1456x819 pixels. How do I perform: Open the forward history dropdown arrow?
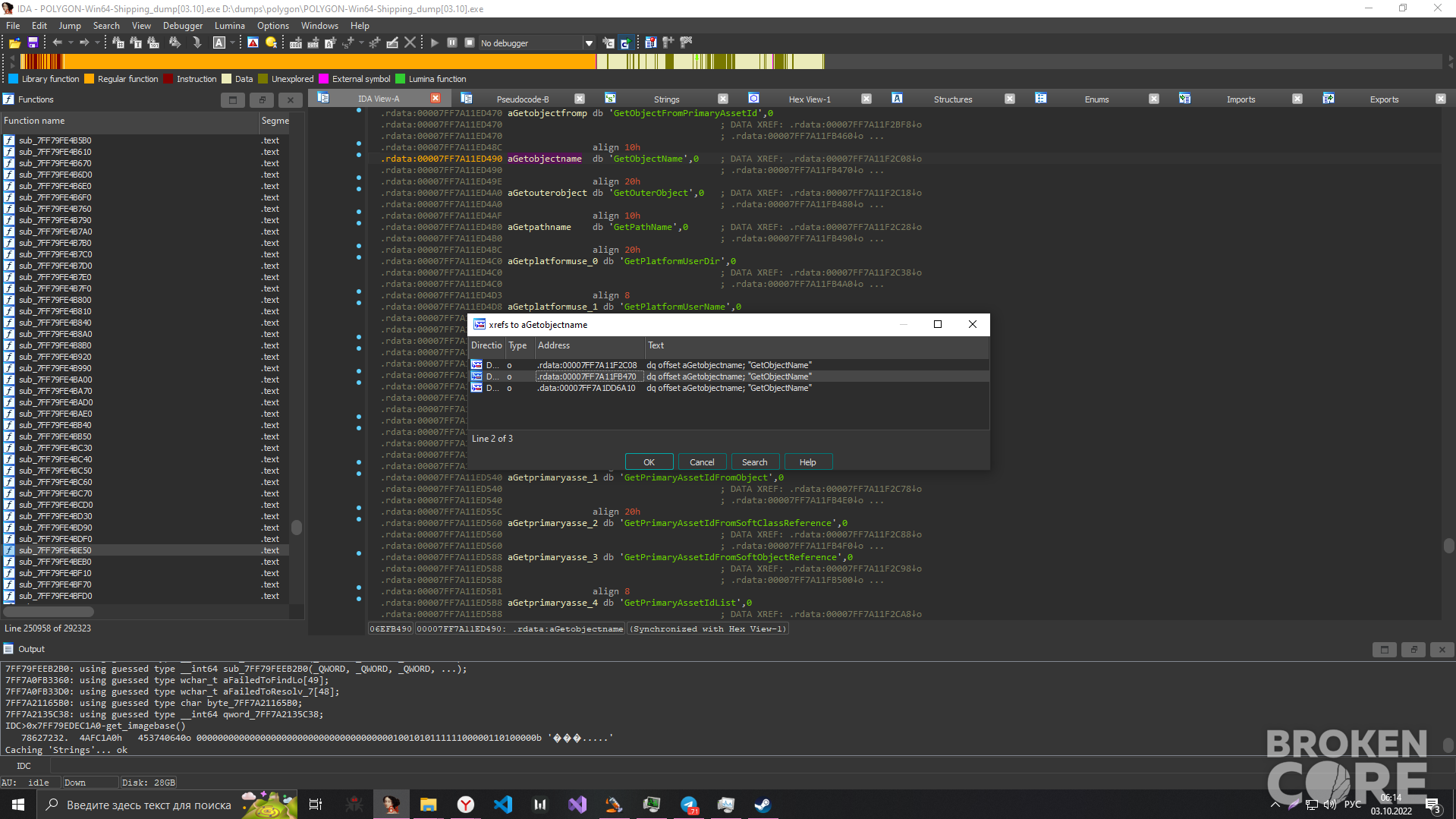click(97, 43)
